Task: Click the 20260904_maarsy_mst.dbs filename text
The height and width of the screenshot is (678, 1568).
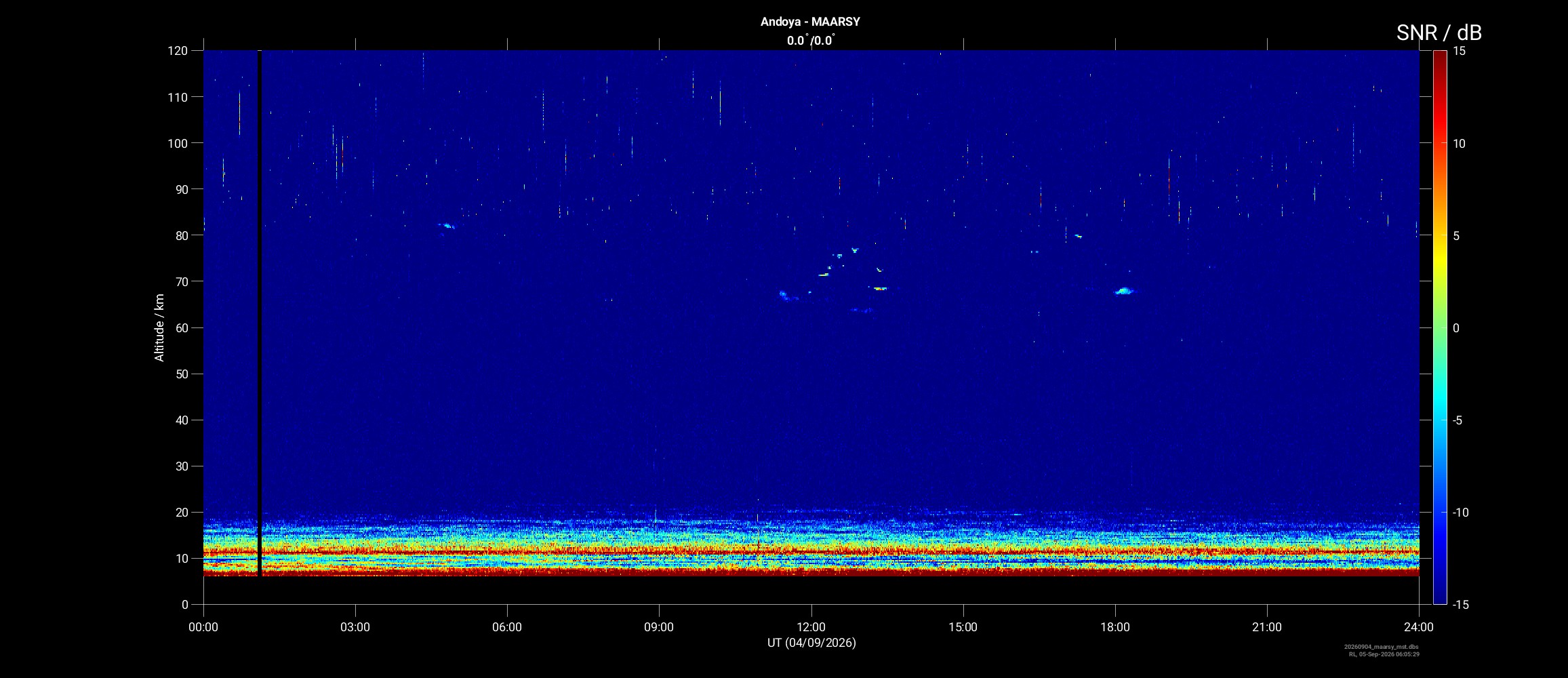Action: tap(1382, 647)
